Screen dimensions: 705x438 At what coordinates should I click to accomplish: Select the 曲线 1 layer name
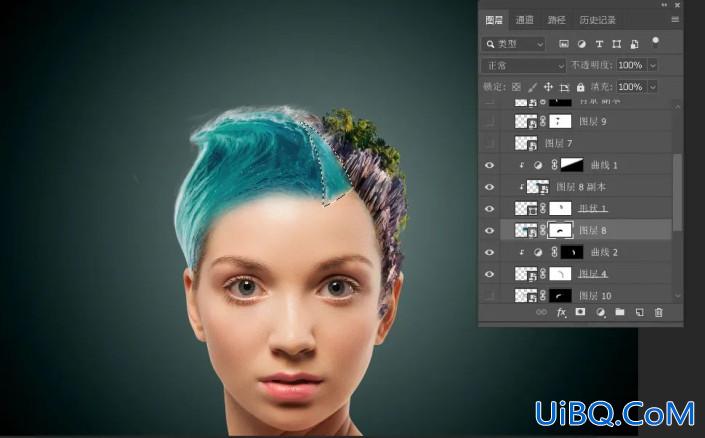click(604, 165)
